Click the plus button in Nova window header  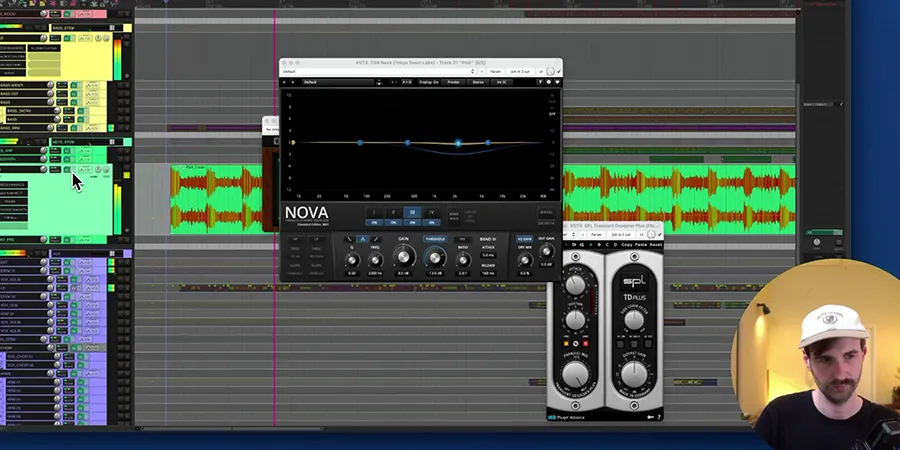tap(482, 71)
